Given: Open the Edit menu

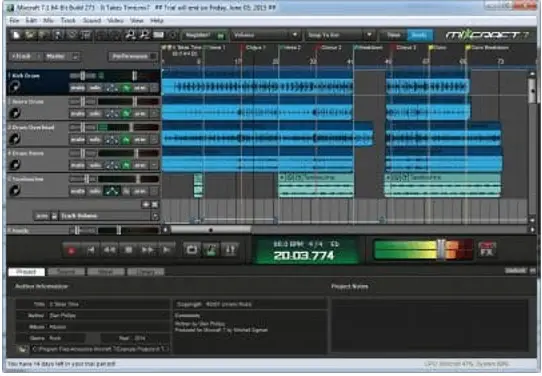Looking at the screenshot, I should point(31,20).
